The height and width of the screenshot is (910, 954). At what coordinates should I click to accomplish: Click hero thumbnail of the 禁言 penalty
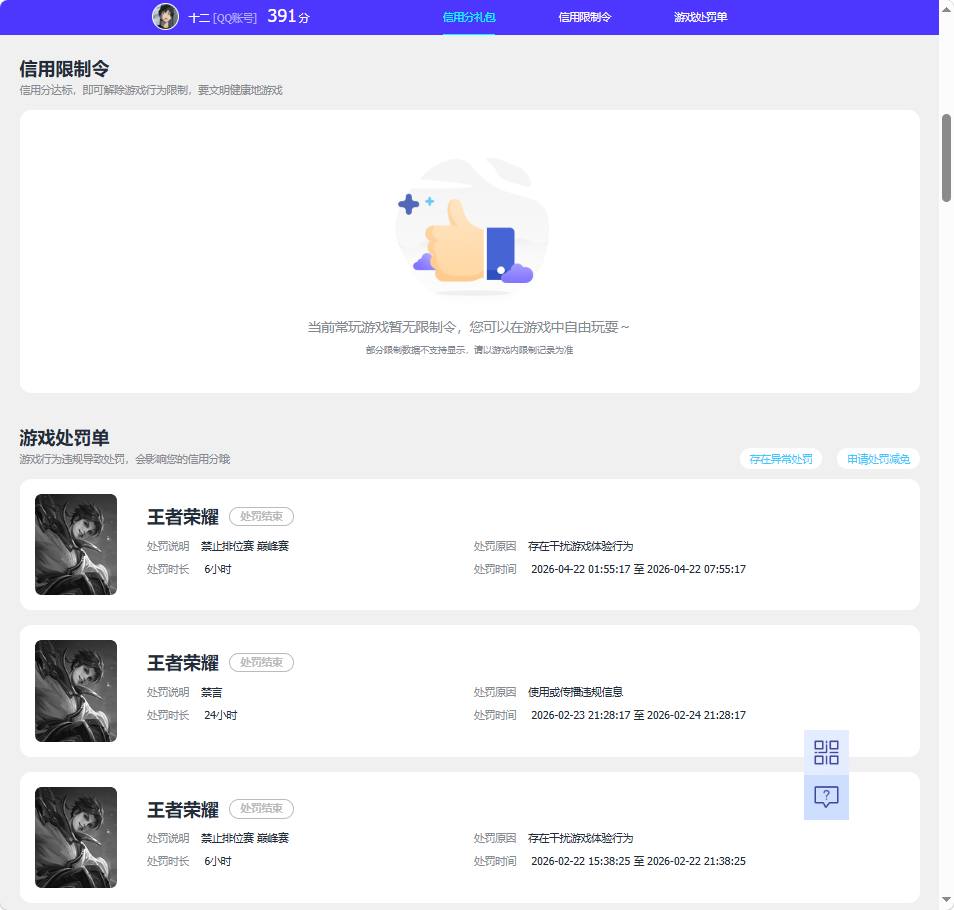76,690
